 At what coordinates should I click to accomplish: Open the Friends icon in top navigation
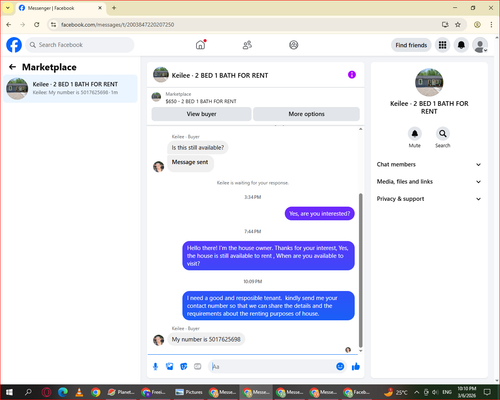pos(247,45)
